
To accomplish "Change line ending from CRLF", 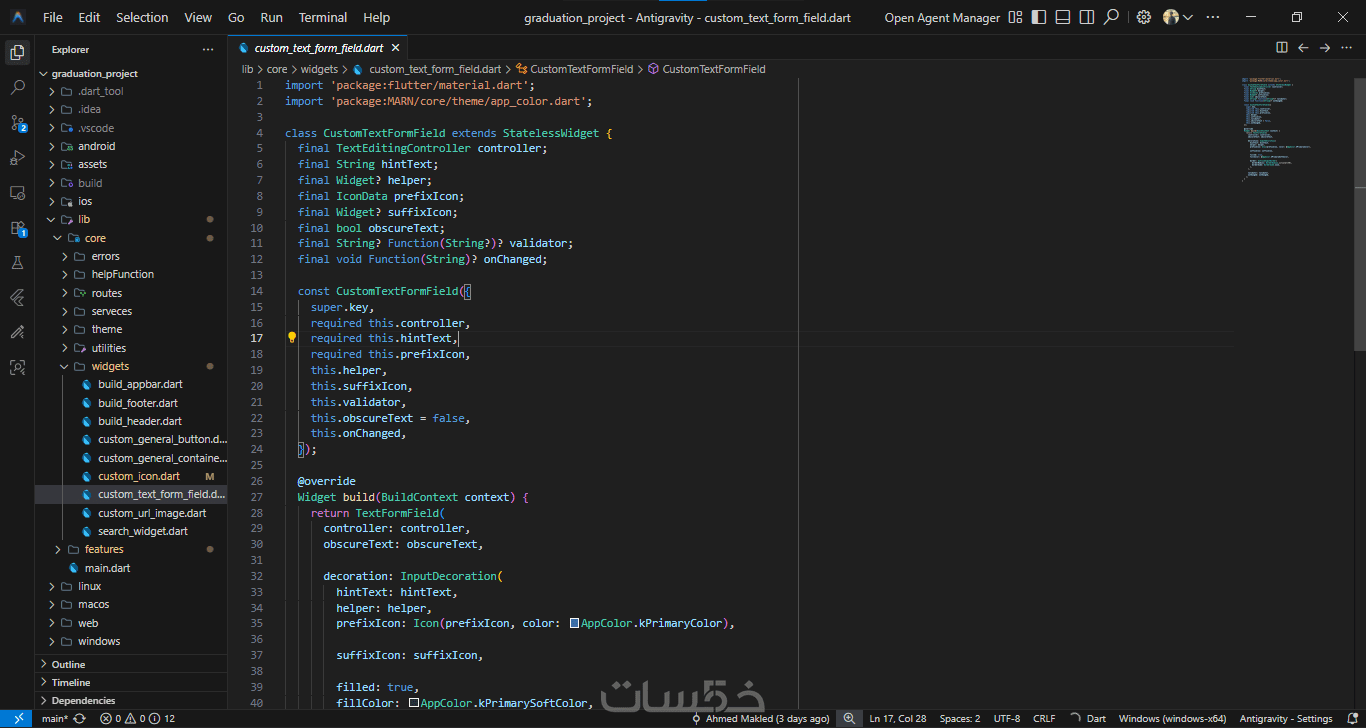I will point(1044,718).
